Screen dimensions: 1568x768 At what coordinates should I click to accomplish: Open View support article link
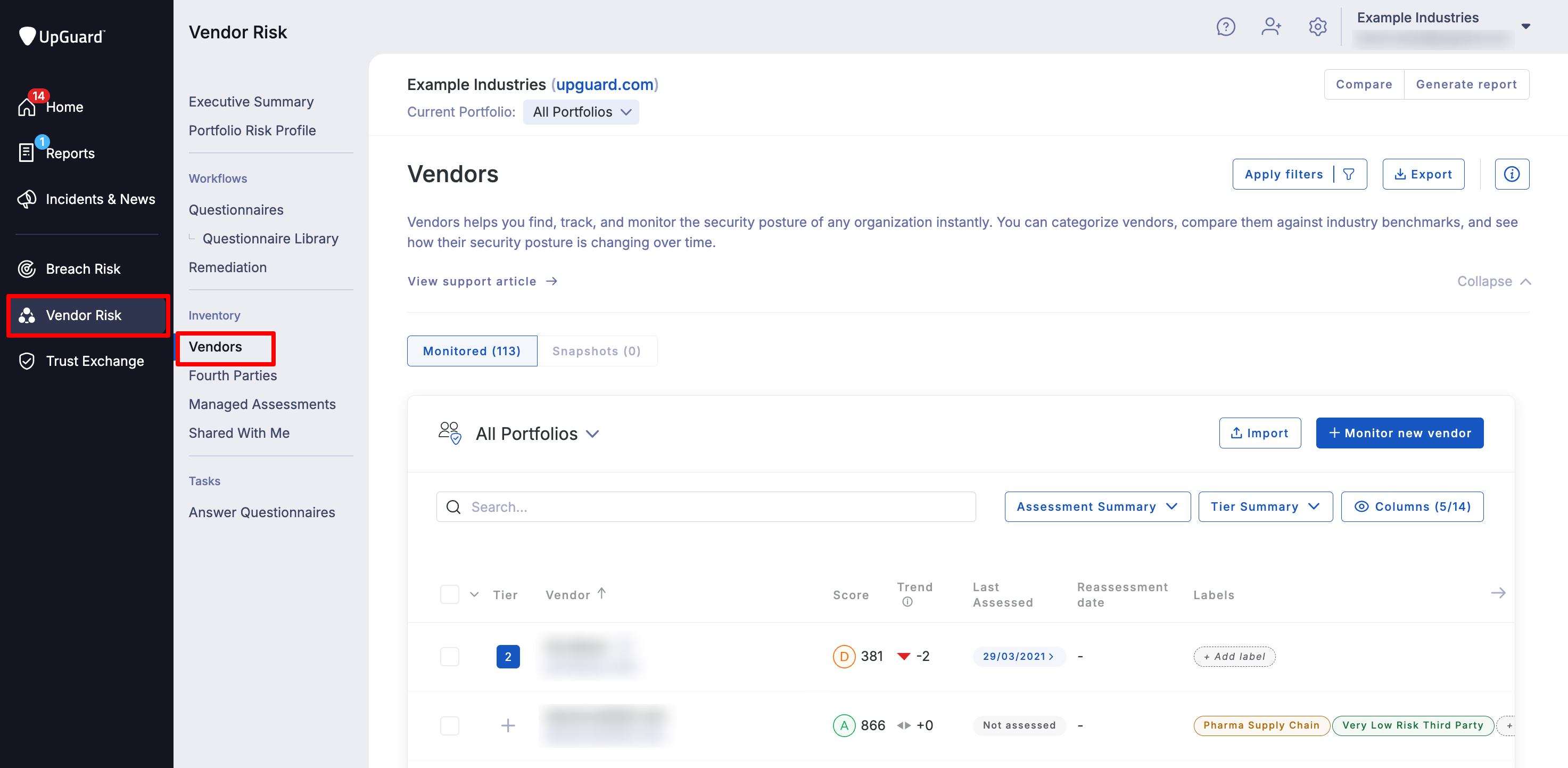[482, 281]
